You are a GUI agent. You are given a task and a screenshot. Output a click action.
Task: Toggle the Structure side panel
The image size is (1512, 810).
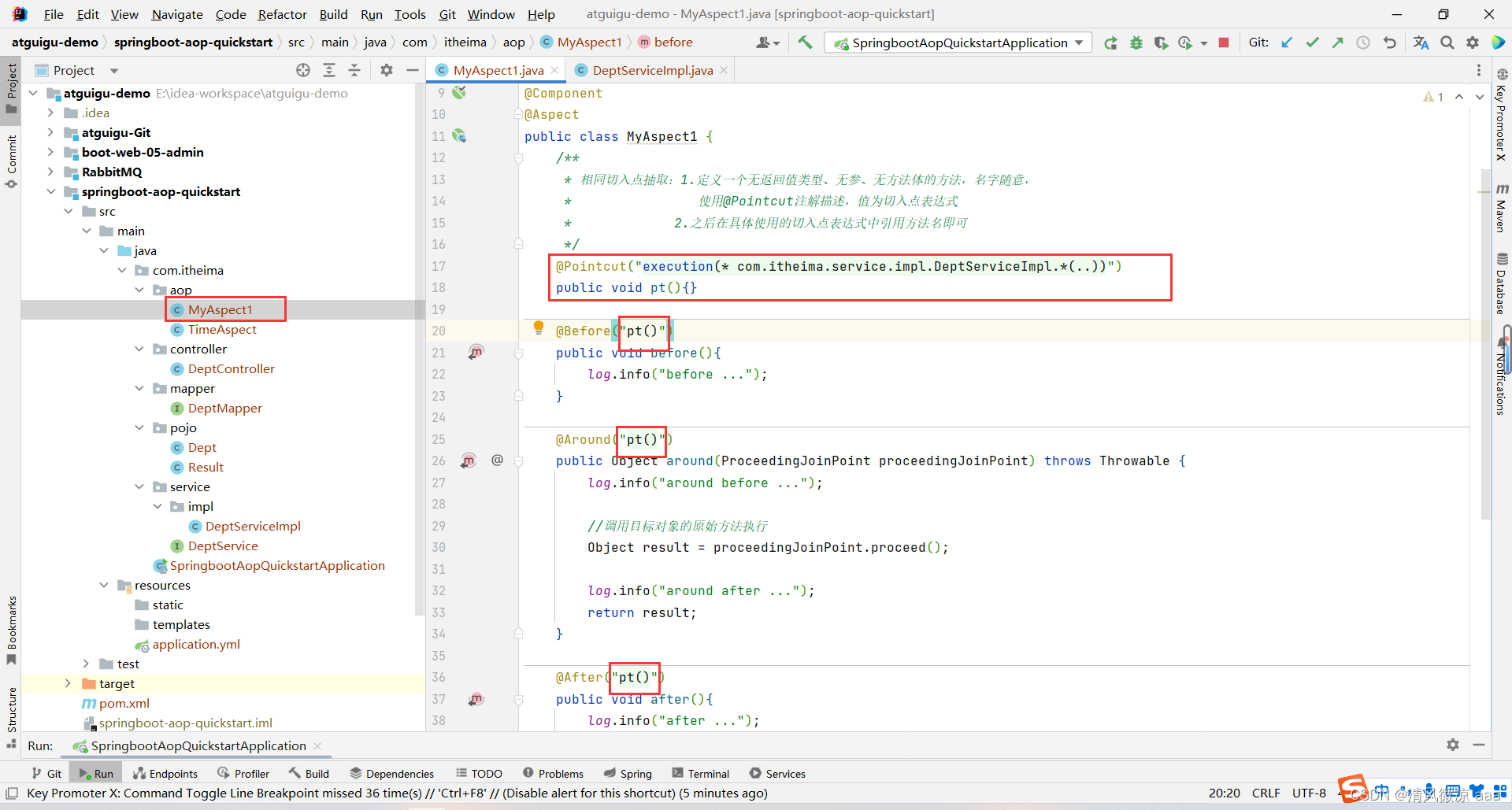click(11, 716)
